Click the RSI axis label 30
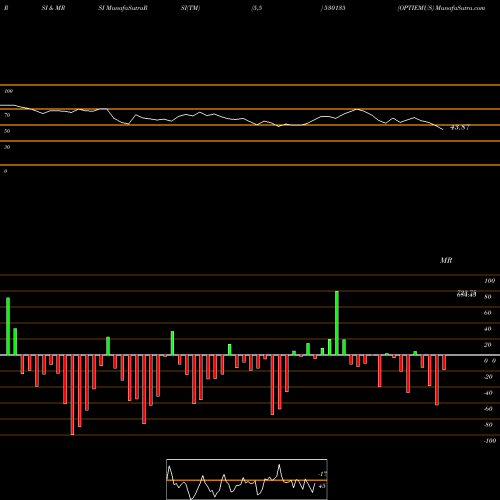Screen dimensions: 500x500 [7, 147]
